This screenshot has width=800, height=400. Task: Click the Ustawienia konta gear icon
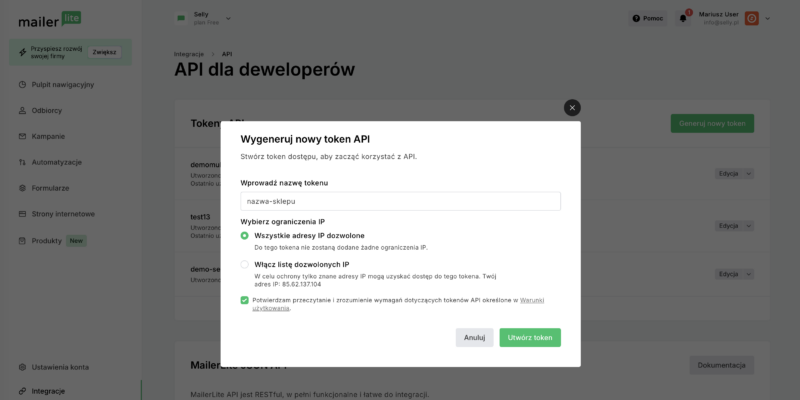click(x=22, y=367)
